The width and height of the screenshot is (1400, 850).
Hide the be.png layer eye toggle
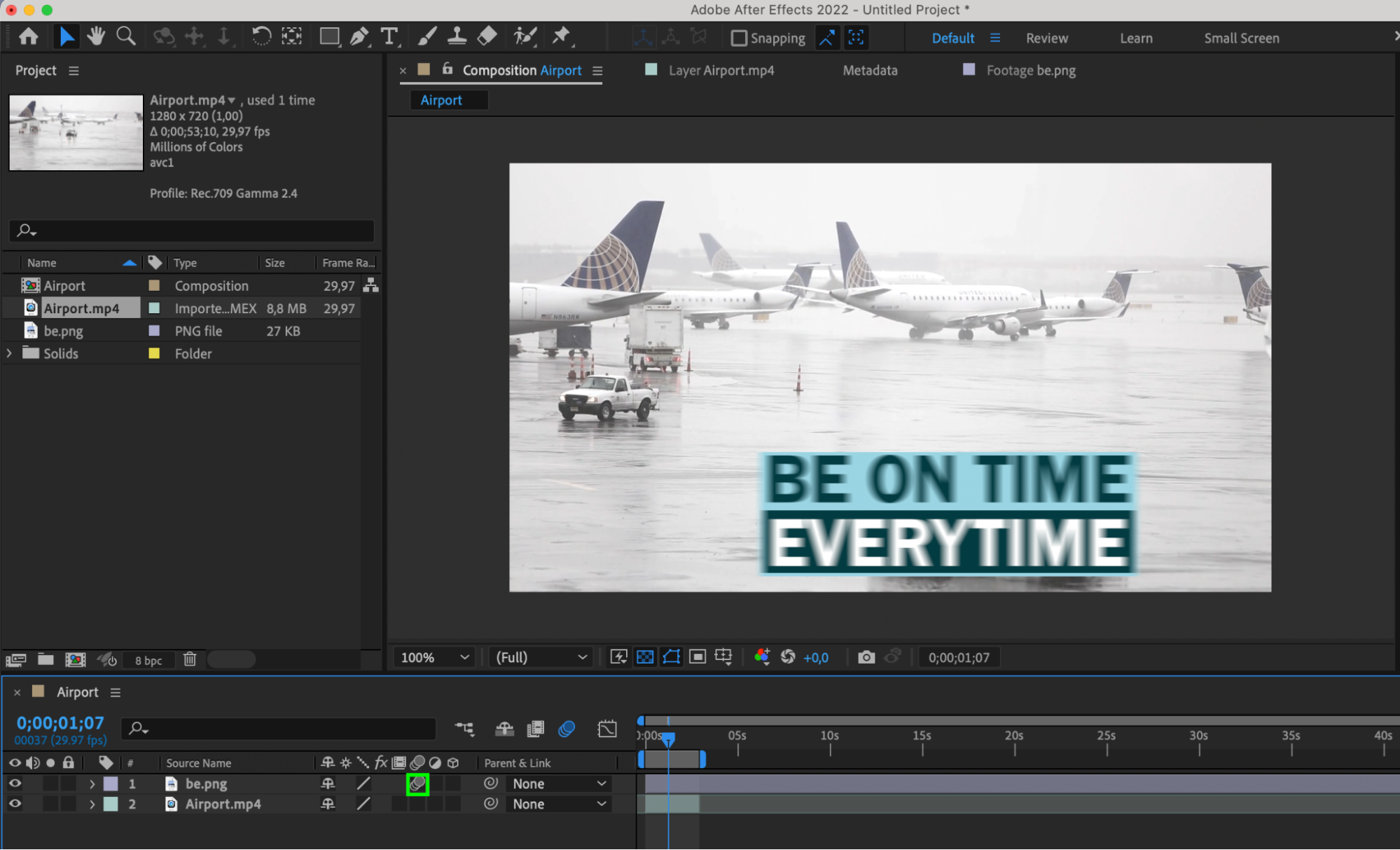pyautogui.click(x=15, y=783)
